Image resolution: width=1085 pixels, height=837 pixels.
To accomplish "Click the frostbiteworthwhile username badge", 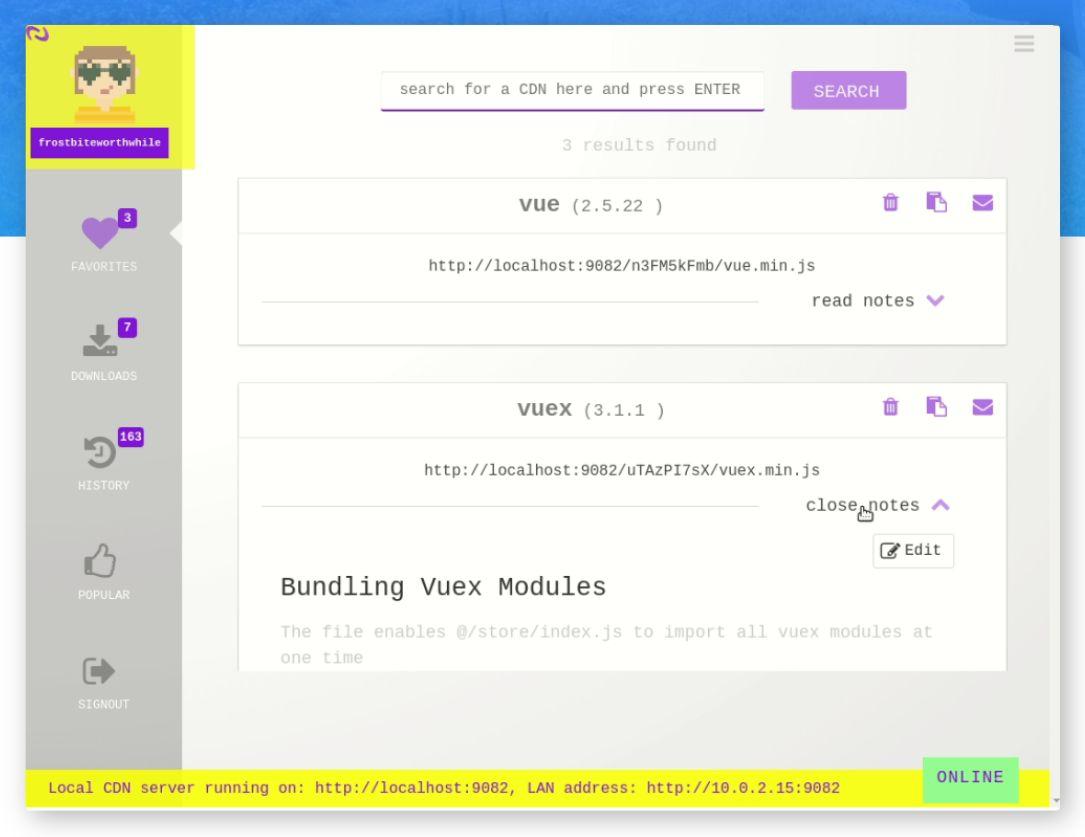I will [x=100, y=142].
